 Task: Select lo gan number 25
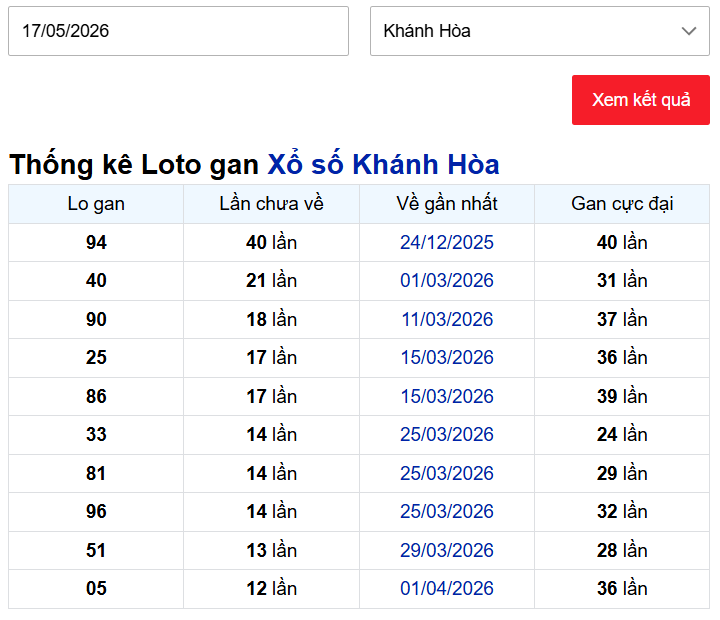coord(96,358)
